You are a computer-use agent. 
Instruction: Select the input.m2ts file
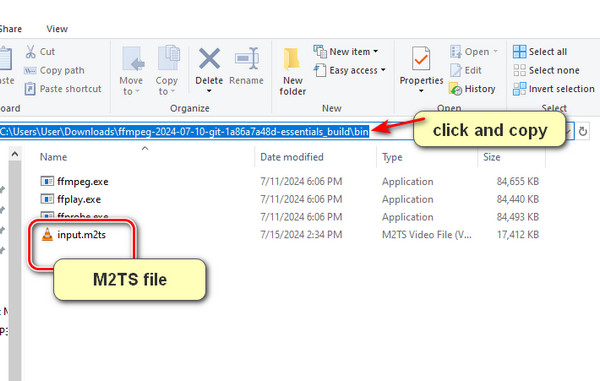[81, 234]
